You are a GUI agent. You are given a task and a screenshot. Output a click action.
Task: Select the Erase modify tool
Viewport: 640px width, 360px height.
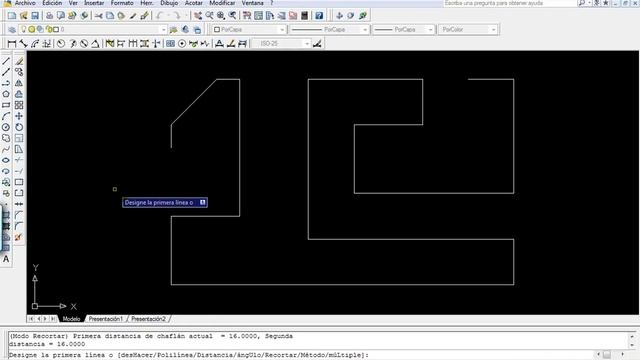click(x=19, y=61)
